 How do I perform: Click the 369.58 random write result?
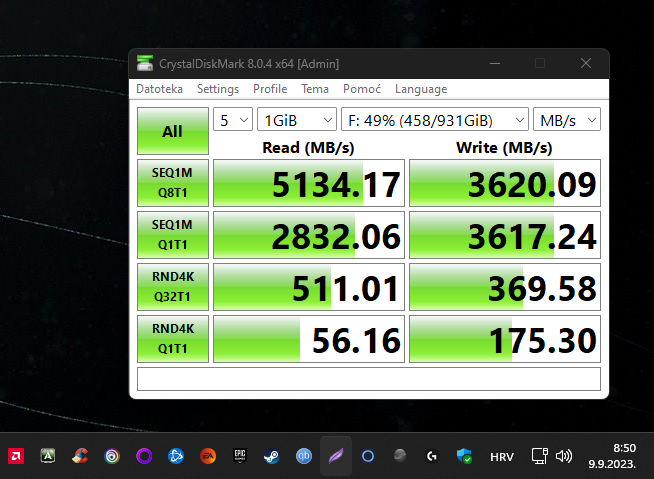505,287
